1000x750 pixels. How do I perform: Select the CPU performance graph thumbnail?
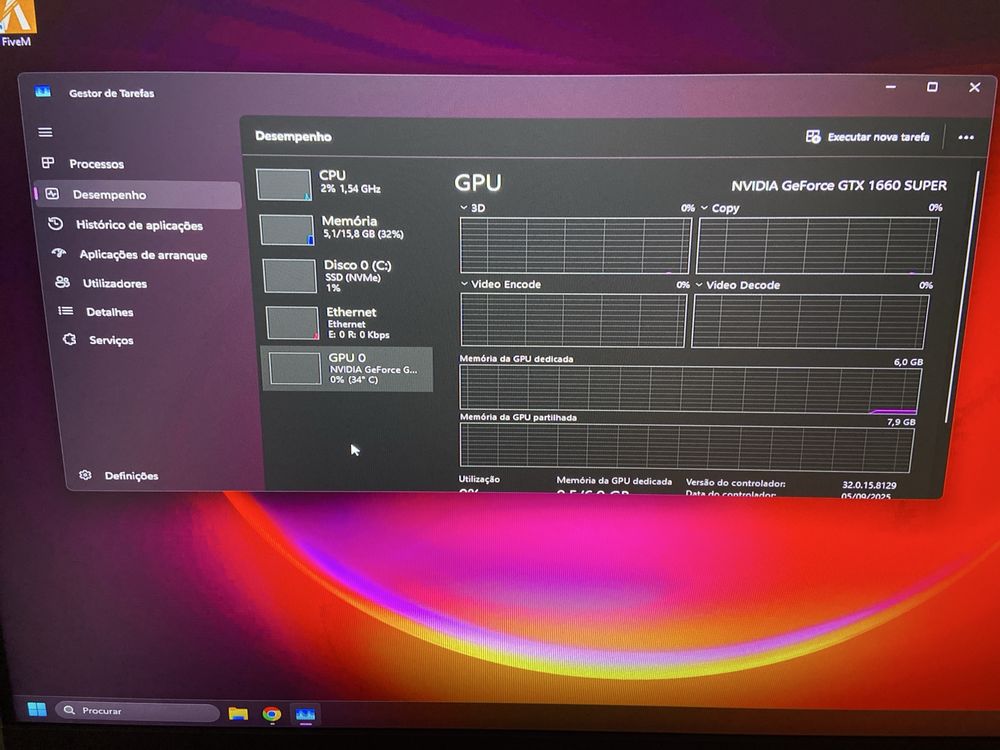(284, 184)
